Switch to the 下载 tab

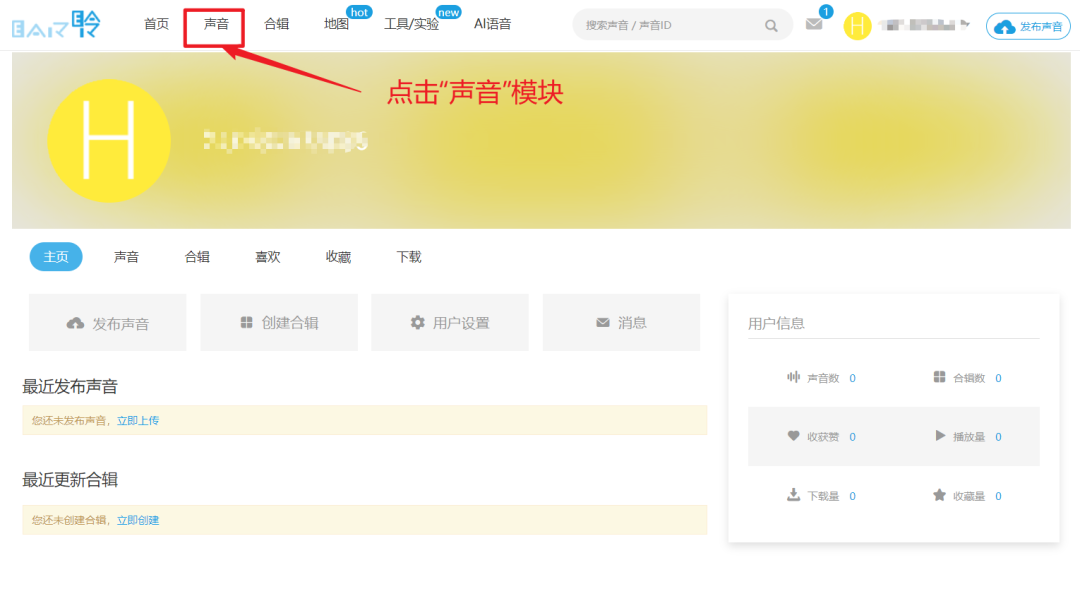pyautogui.click(x=407, y=257)
